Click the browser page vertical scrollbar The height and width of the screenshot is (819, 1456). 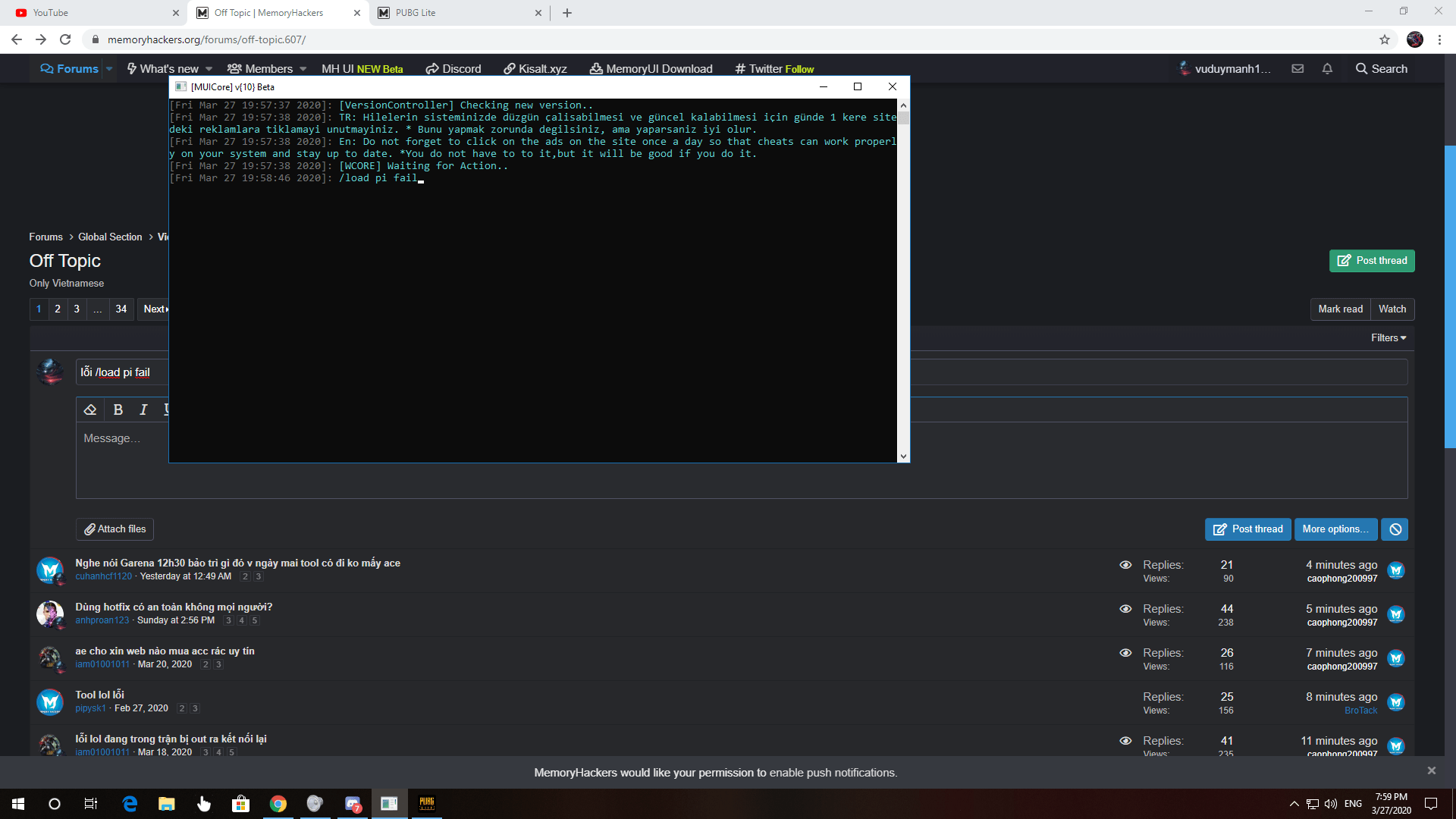1450,296
